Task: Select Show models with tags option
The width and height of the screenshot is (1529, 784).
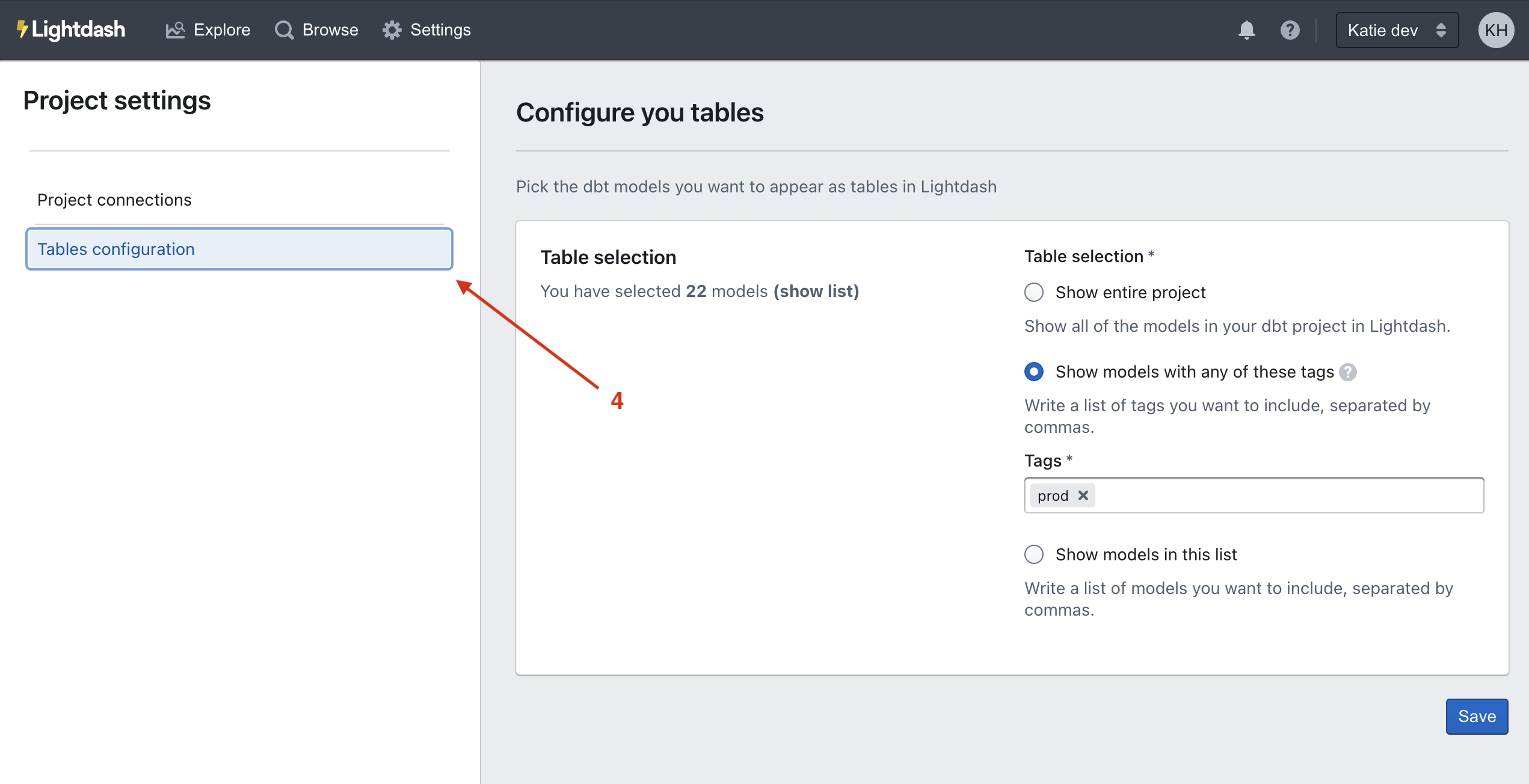Action: [1034, 372]
